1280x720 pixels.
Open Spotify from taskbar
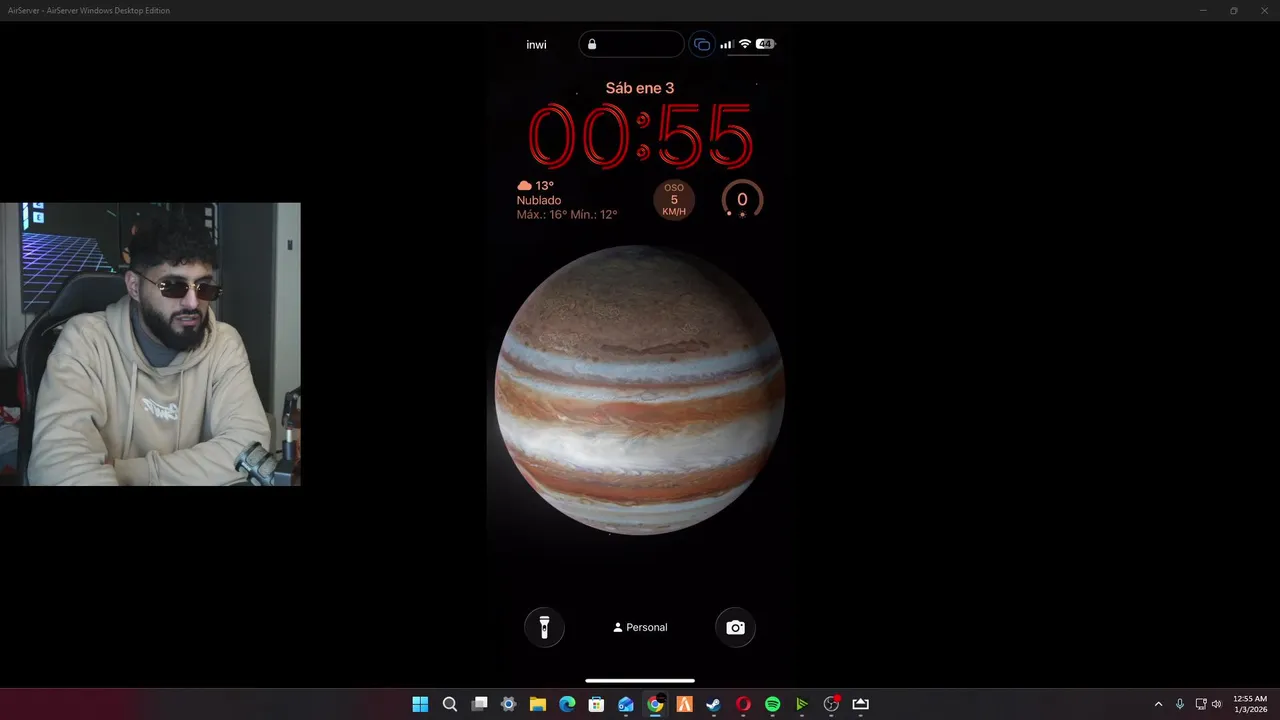coord(772,704)
